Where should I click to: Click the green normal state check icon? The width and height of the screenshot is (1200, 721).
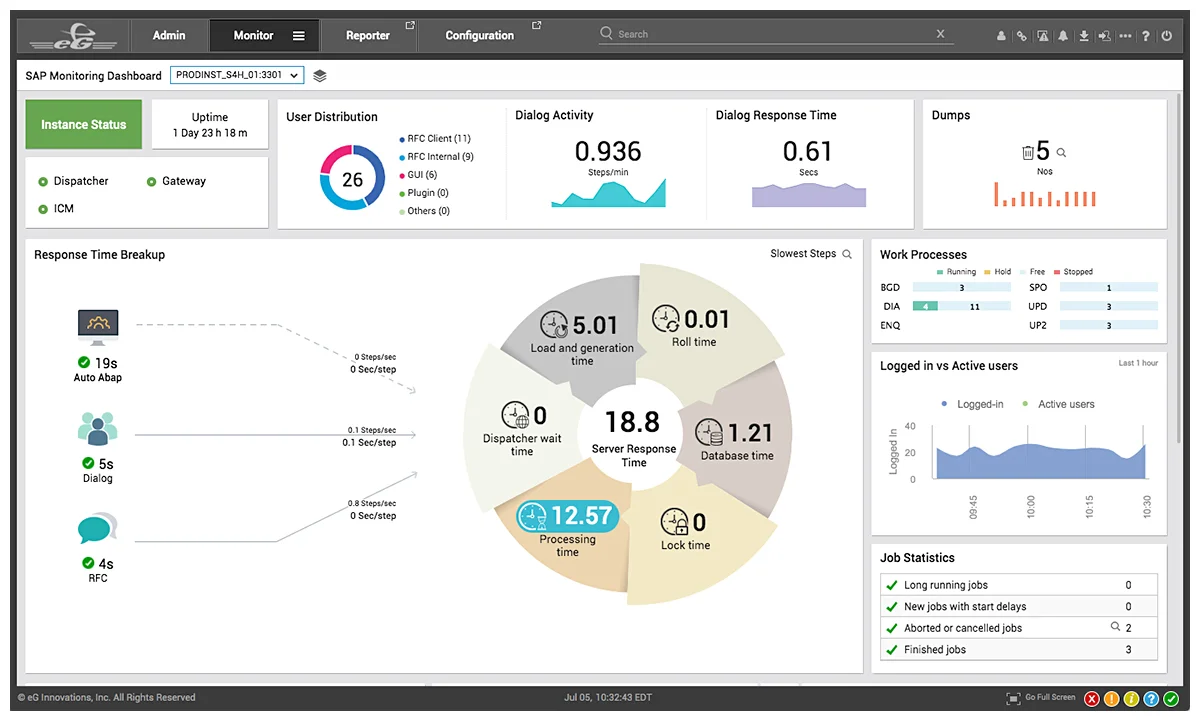[x=1171, y=699]
